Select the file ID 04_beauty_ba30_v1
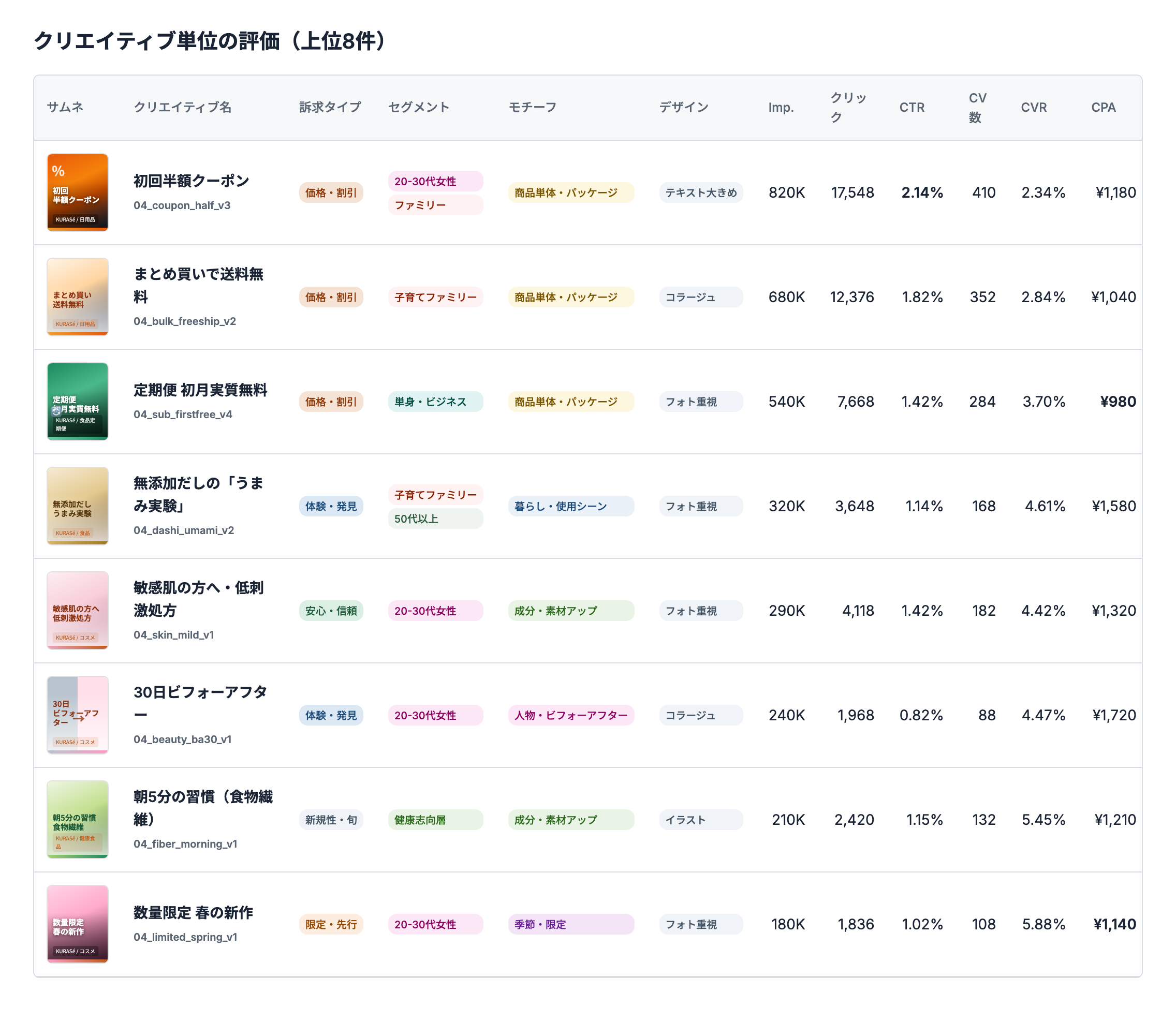 click(x=182, y=740)
